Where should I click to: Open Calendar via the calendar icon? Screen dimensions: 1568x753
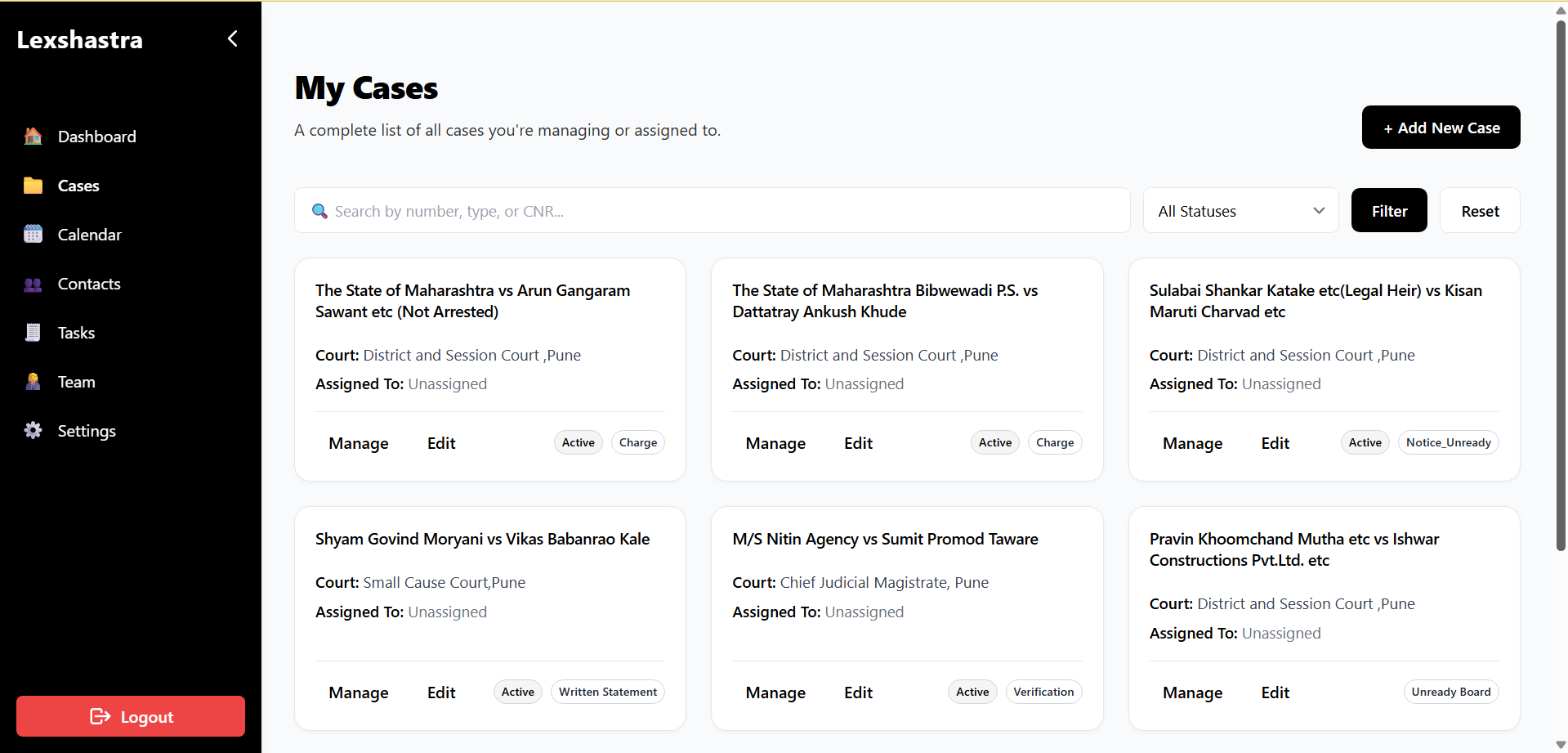pos(33,234)
